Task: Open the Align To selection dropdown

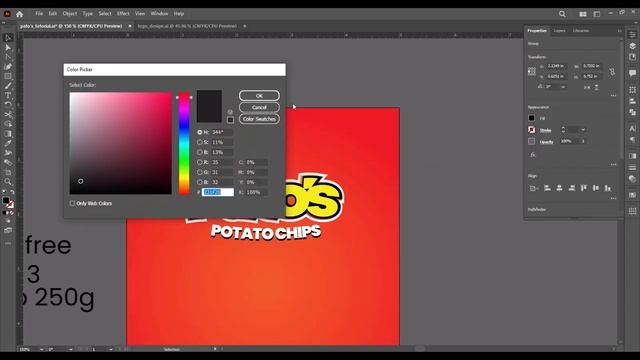Action: coord(534,188)
